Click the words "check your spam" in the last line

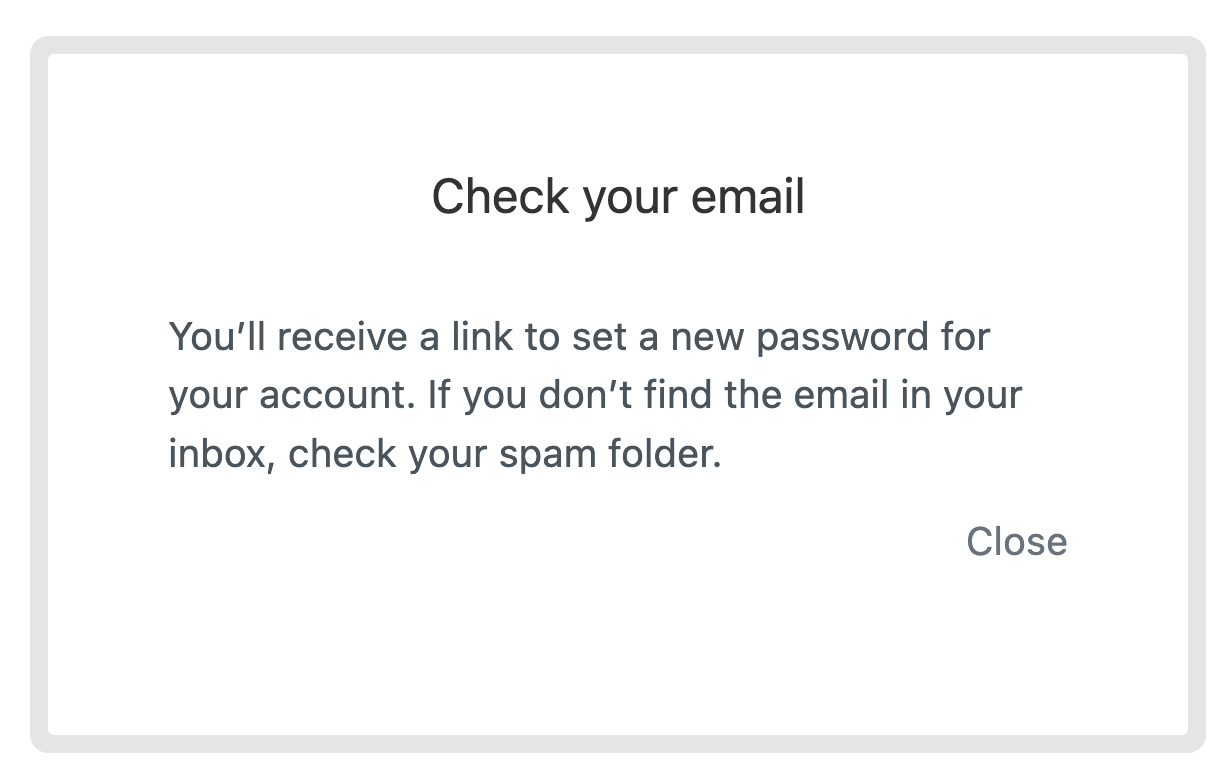point(443,455)
